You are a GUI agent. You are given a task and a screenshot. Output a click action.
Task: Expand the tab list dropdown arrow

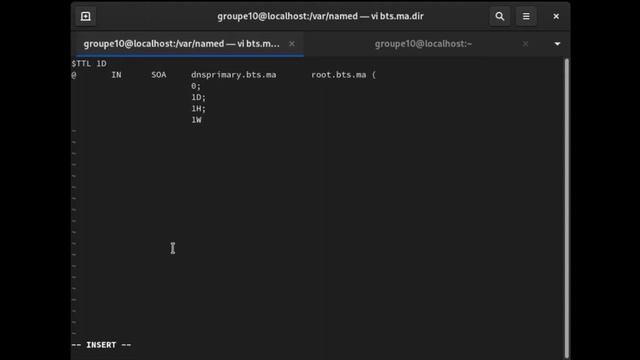[557, 44]
